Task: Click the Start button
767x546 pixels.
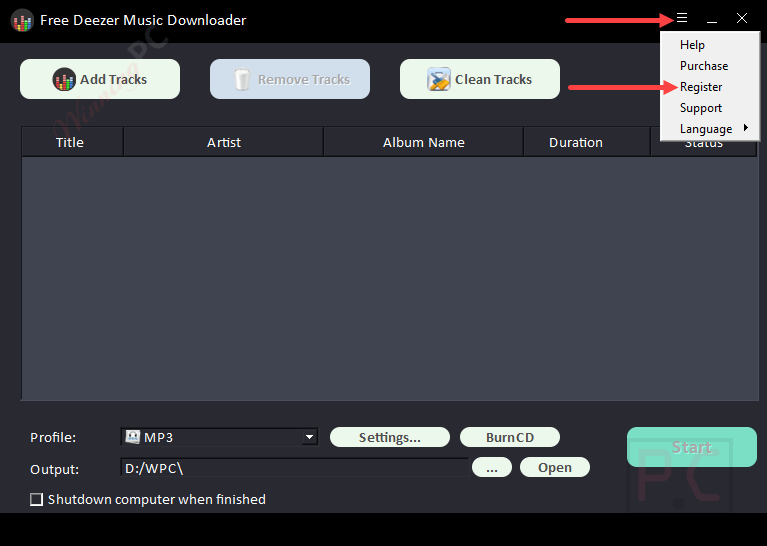Action: (x=692, y=447)
